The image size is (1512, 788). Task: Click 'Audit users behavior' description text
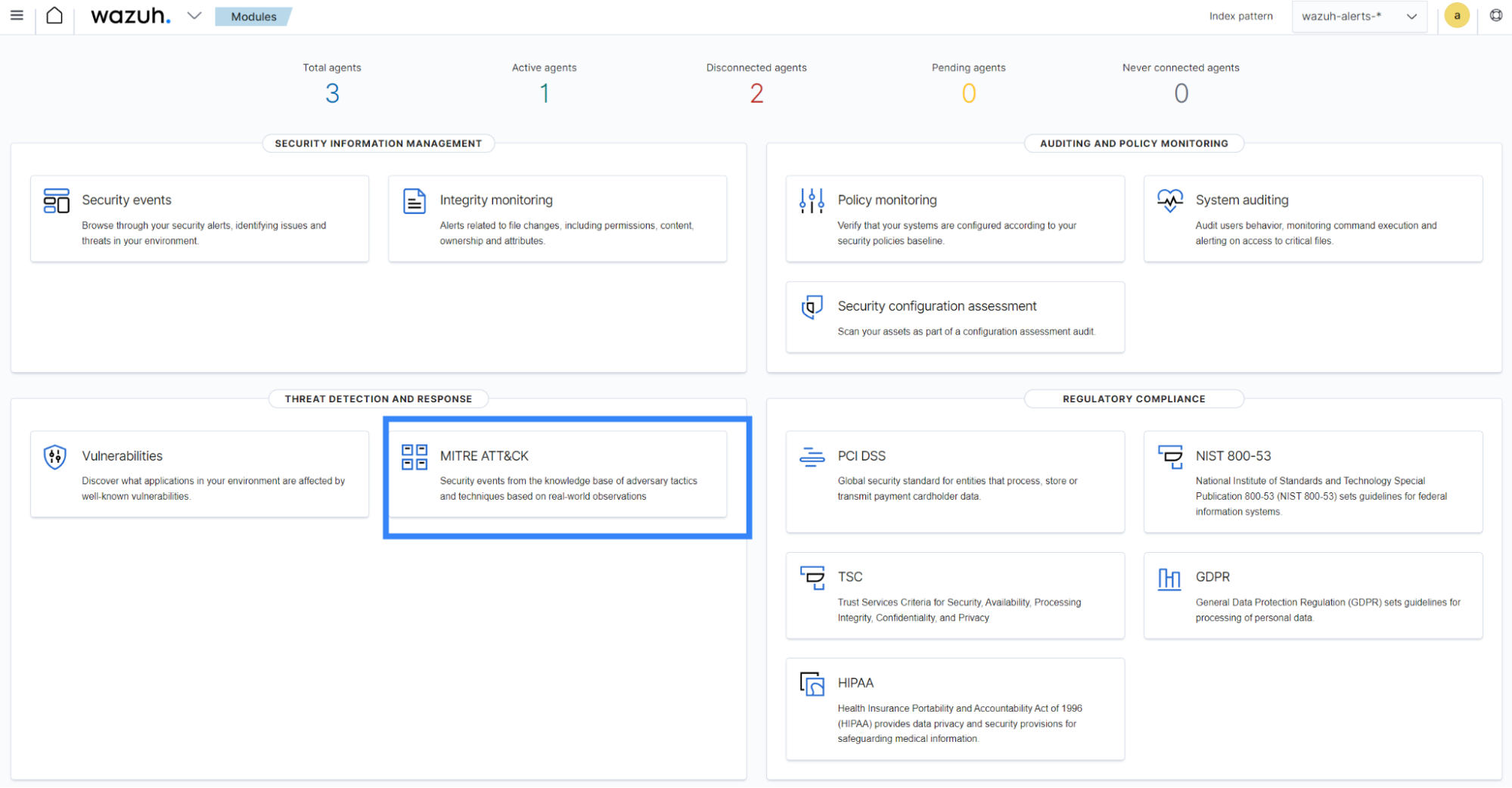1316,233
